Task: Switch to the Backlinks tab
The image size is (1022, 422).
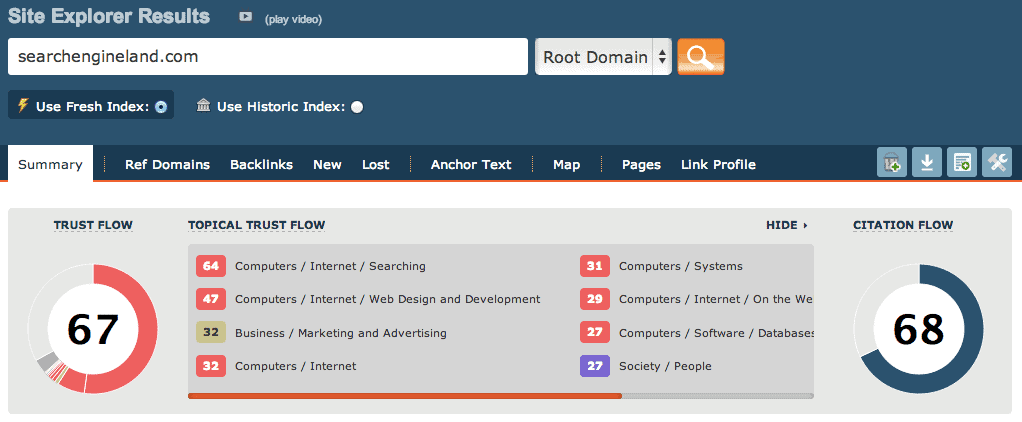Action: click(261, 165)
